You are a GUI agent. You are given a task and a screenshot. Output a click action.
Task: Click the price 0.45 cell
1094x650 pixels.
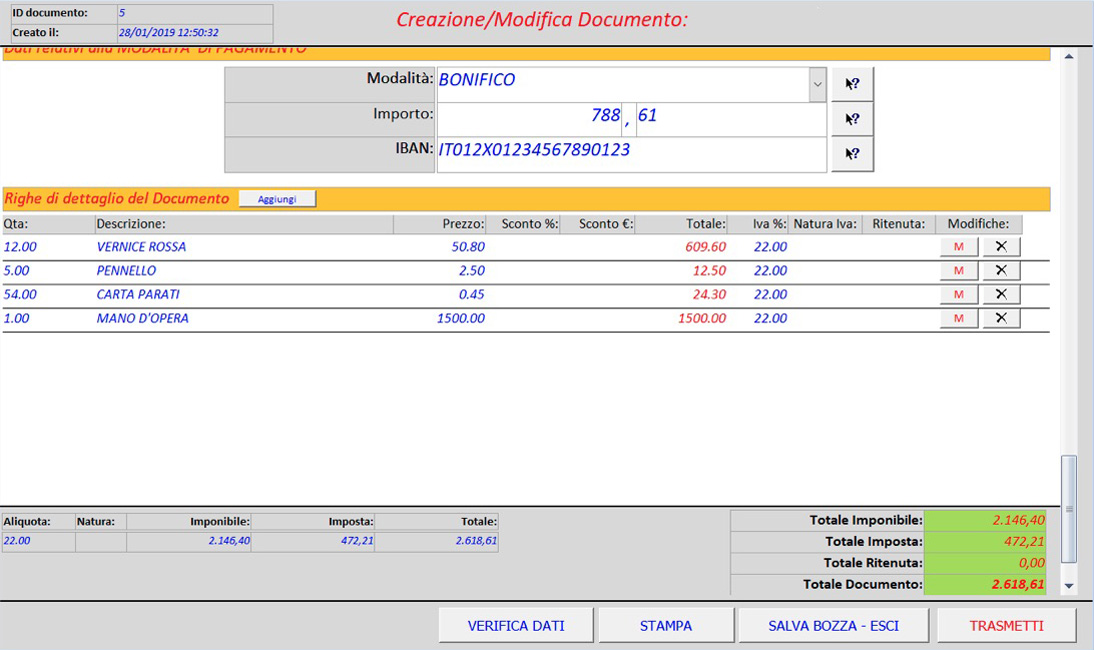pos(472,294)
